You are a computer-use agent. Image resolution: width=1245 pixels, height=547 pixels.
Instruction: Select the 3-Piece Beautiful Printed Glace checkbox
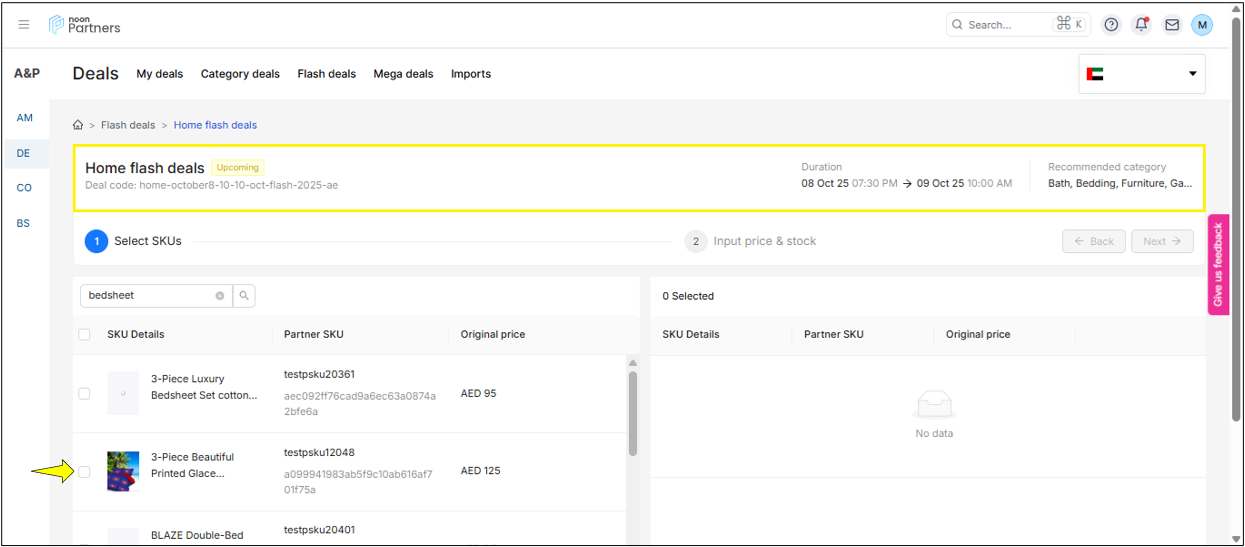coord(85,472)
